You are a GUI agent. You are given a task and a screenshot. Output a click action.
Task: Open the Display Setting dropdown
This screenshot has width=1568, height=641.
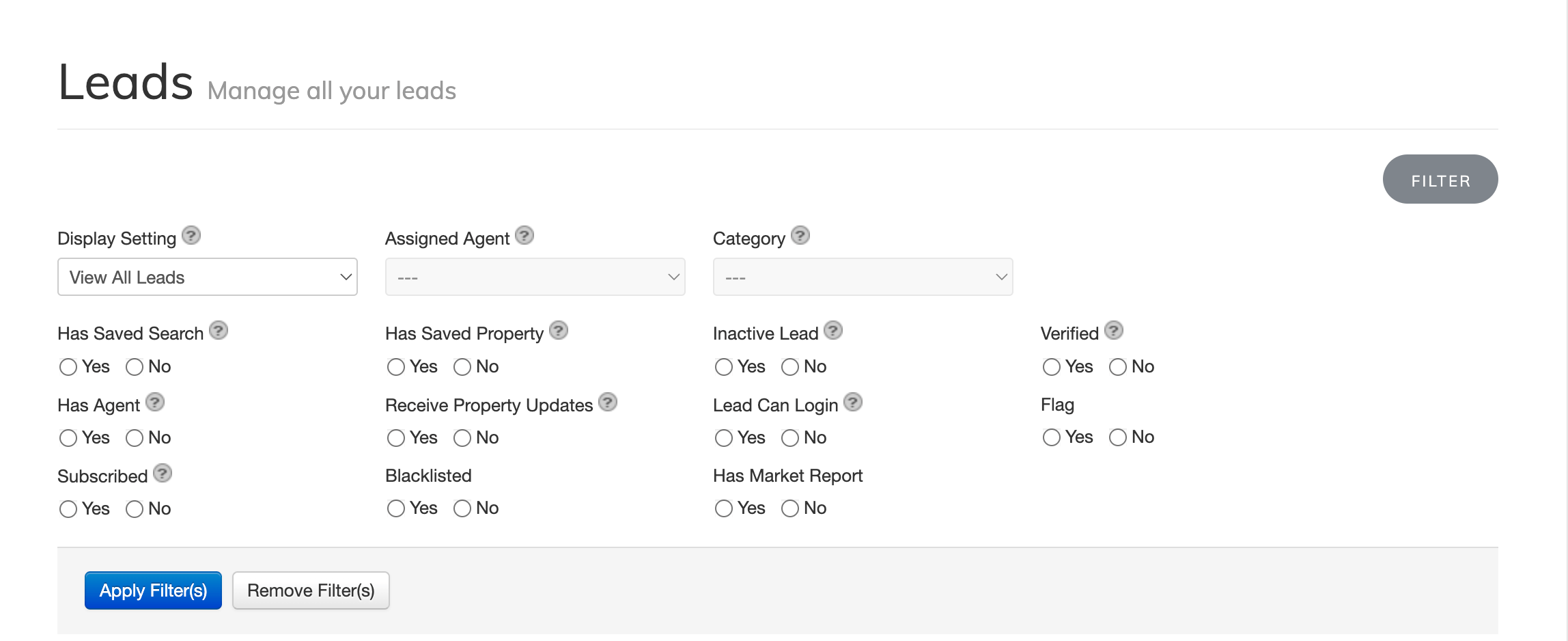208,277
